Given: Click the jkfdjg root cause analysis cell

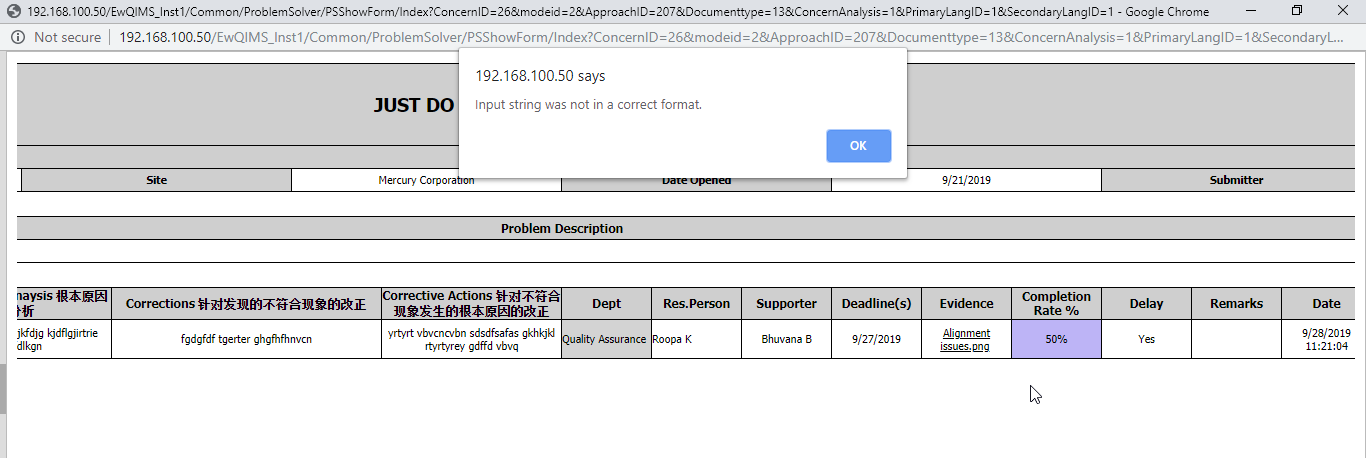Looking at the screenshot, I should pyautogui.click(x=64, y=339).
